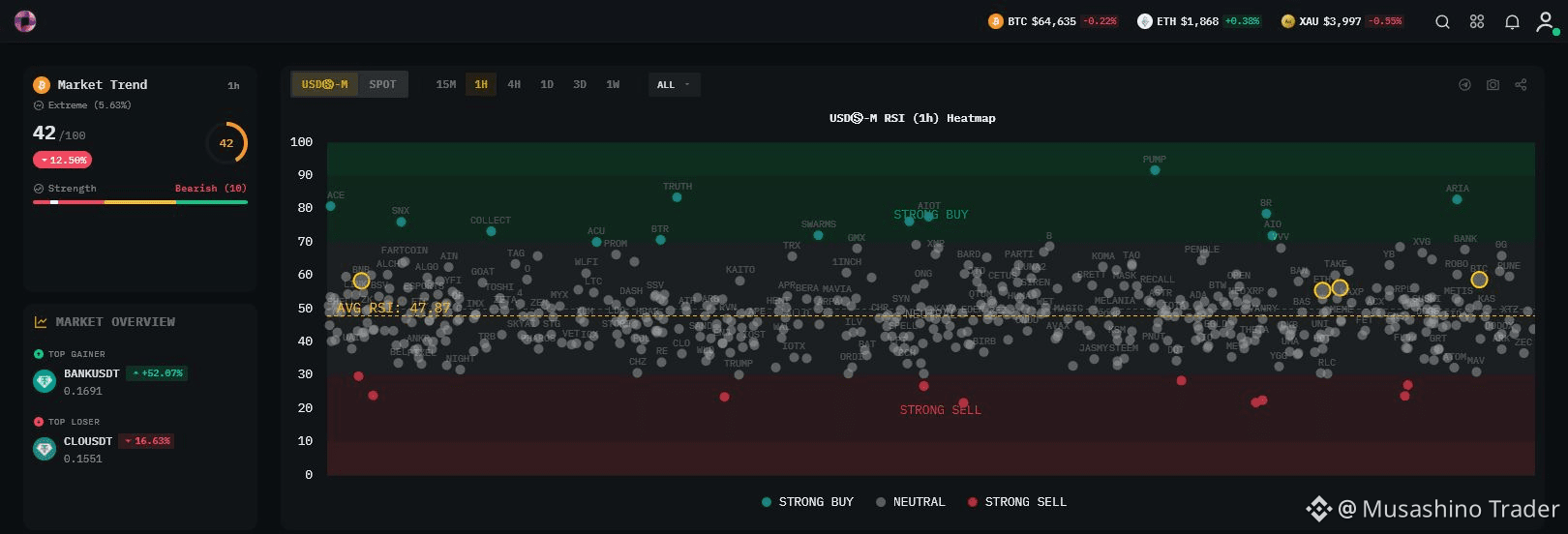This screenshot has height=534, width=1568.
Task: Select the 15M timeframe tab
Action: tap(445, 84)
